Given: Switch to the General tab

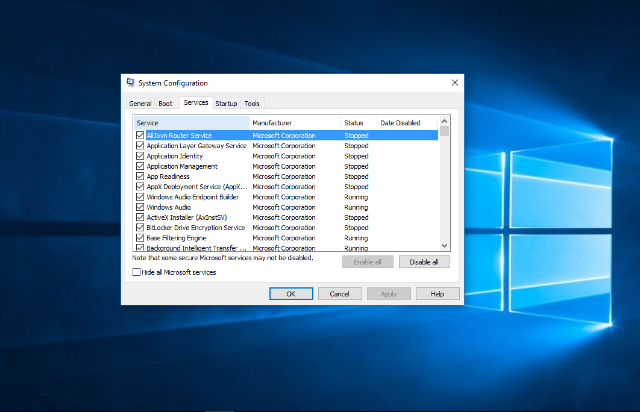Looking at the screenshot, I should point(140,103).
